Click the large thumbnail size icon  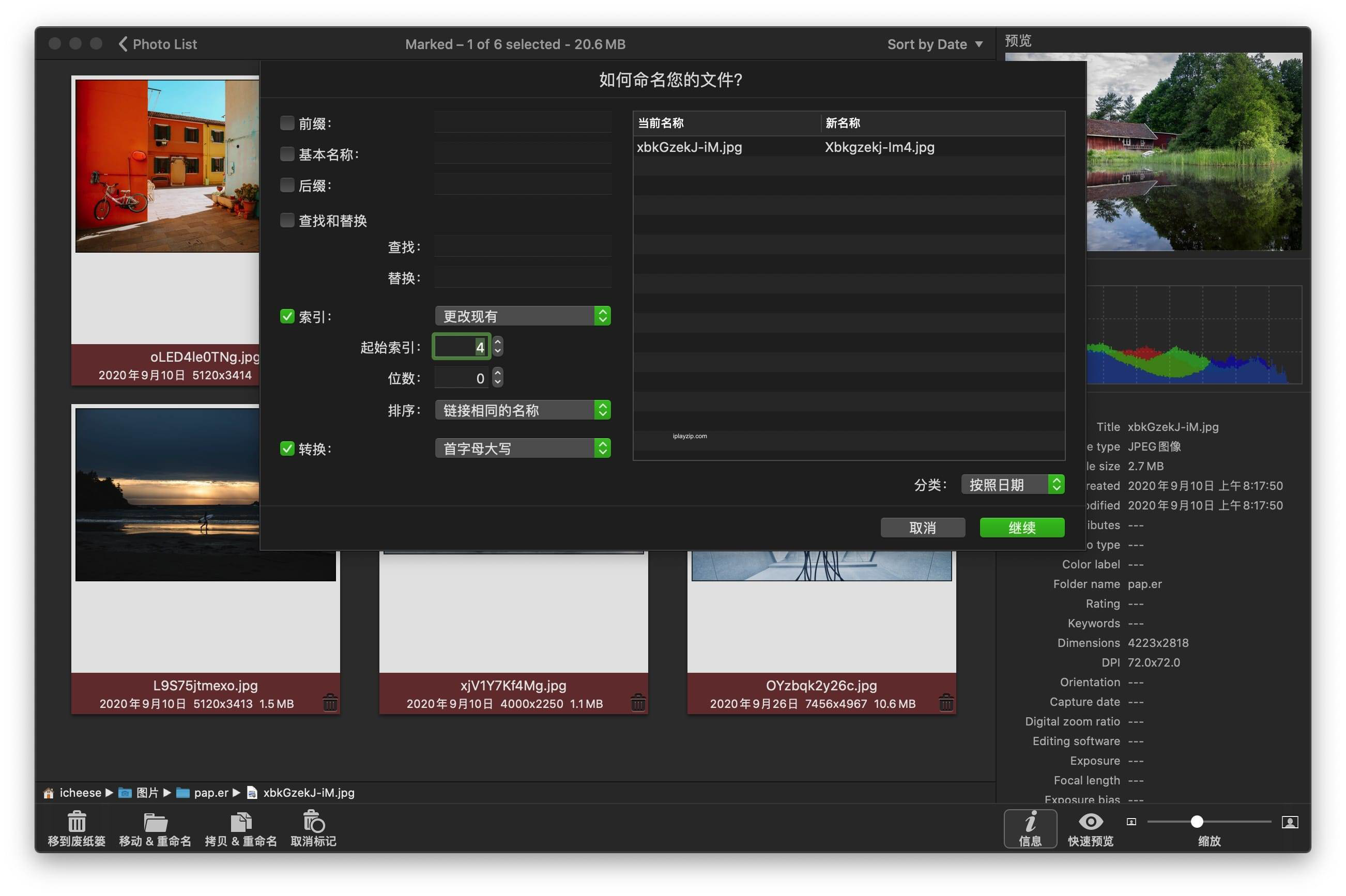point(1290,822)
